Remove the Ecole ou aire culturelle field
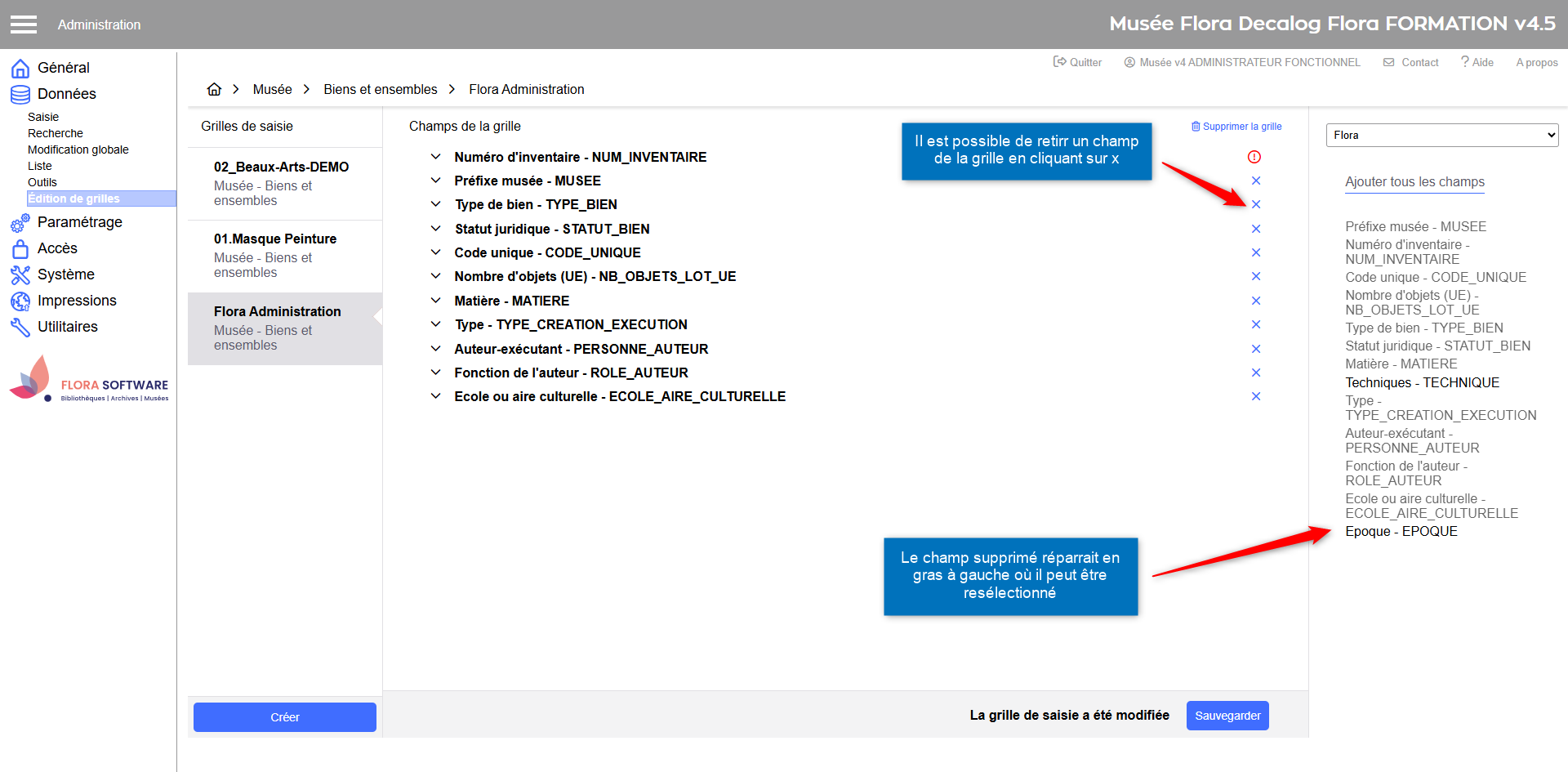The image size is (1568, 772). [1256, 396]
